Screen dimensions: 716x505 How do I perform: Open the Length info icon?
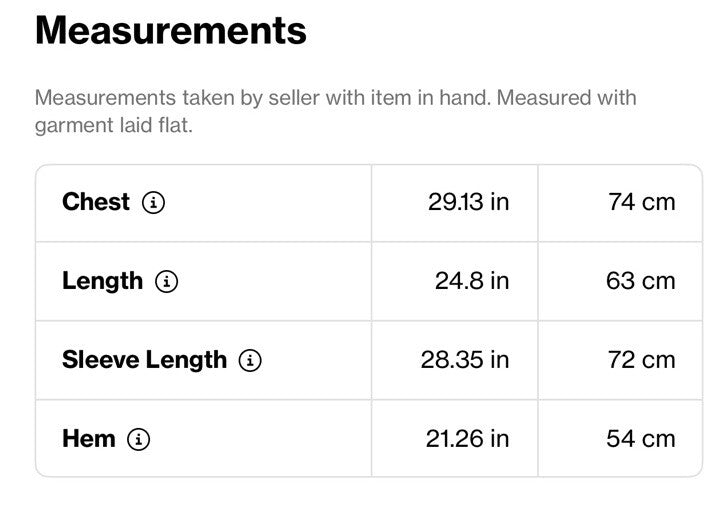click(x=167, y=281)
